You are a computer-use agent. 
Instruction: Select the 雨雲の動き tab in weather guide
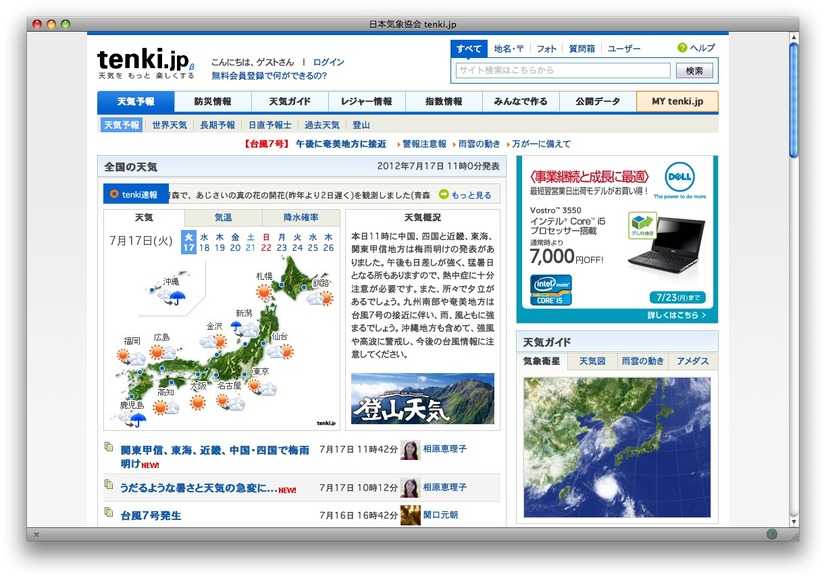pos(642,361)
